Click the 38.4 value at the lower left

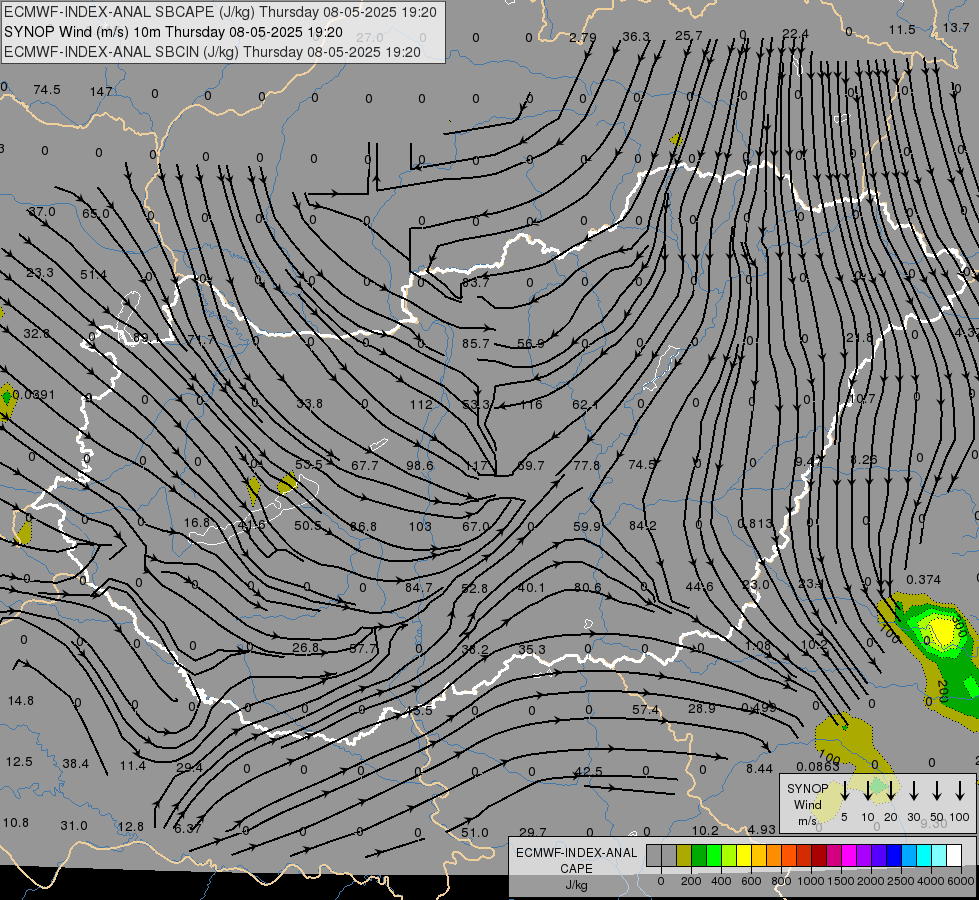pos(76,764)
